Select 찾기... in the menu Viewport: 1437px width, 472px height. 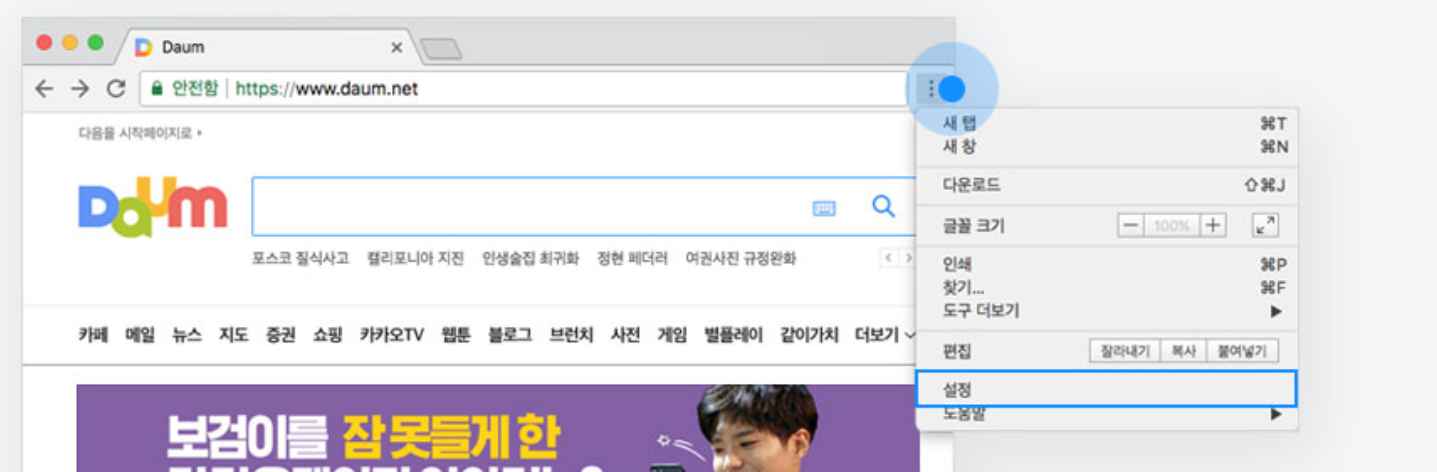[1107, 288]
